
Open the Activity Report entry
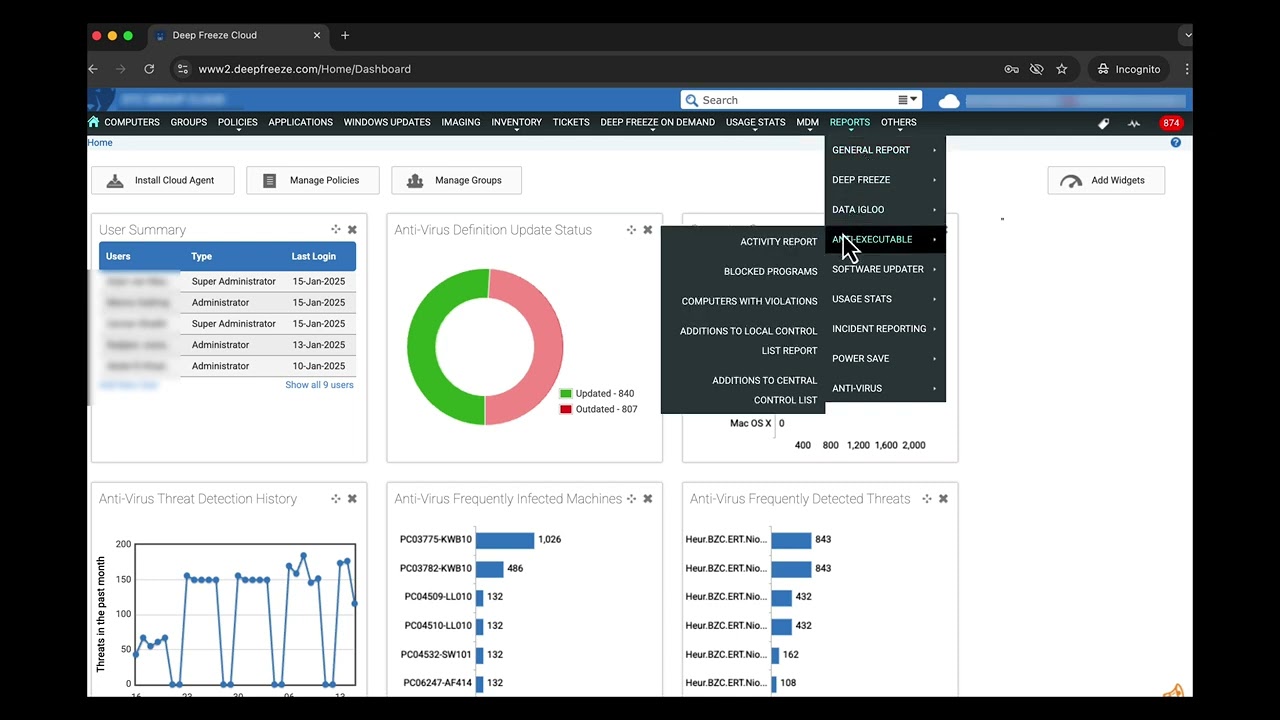coord(778,242)
